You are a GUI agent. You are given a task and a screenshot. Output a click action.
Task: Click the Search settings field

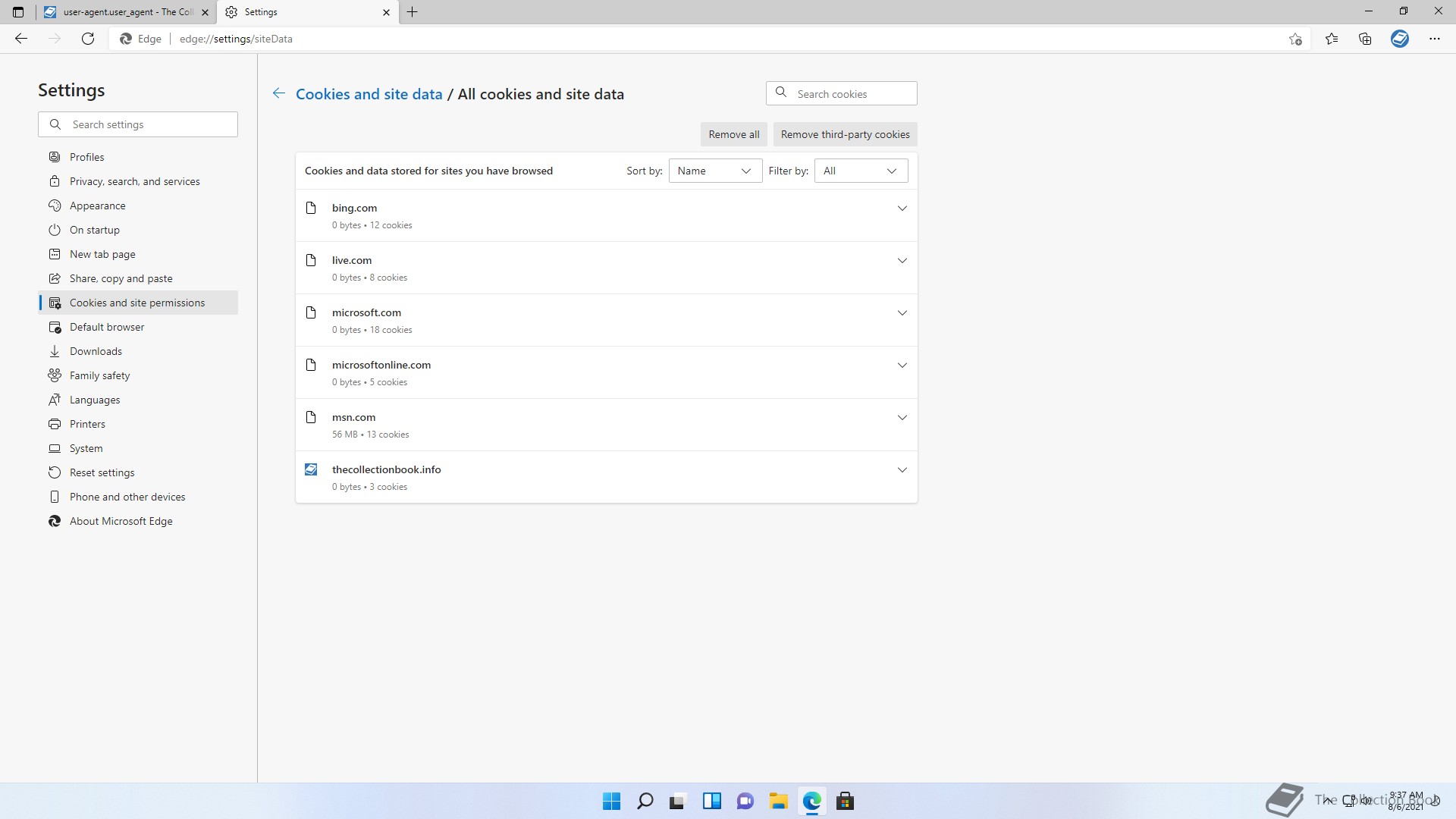pyautogui.click(x=138, y=124)
